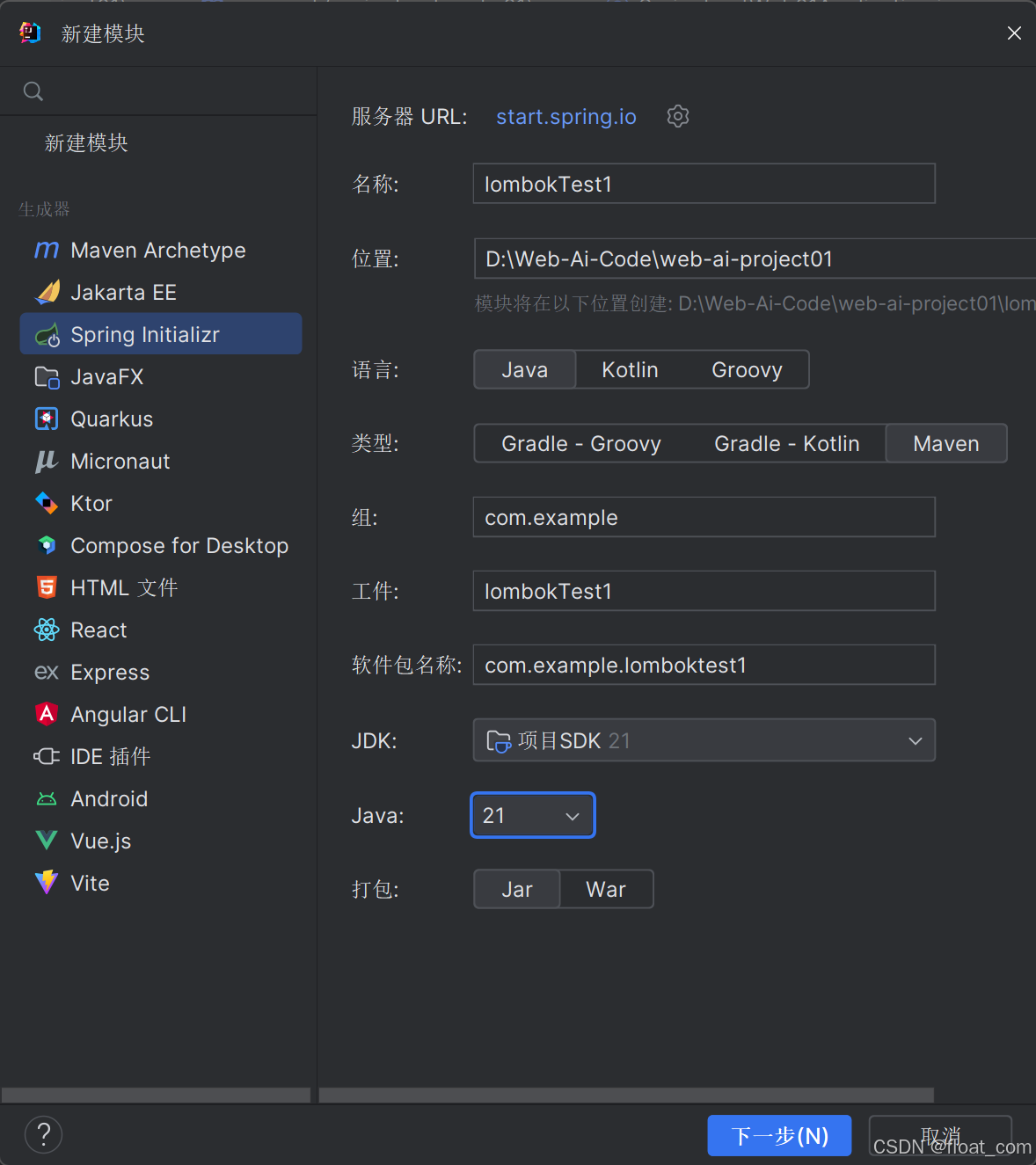Image resolution: width=1036 pixels, height=1165 pixels.
Task: Select the IDE 插件 generator
Action: tap(161, 756)
